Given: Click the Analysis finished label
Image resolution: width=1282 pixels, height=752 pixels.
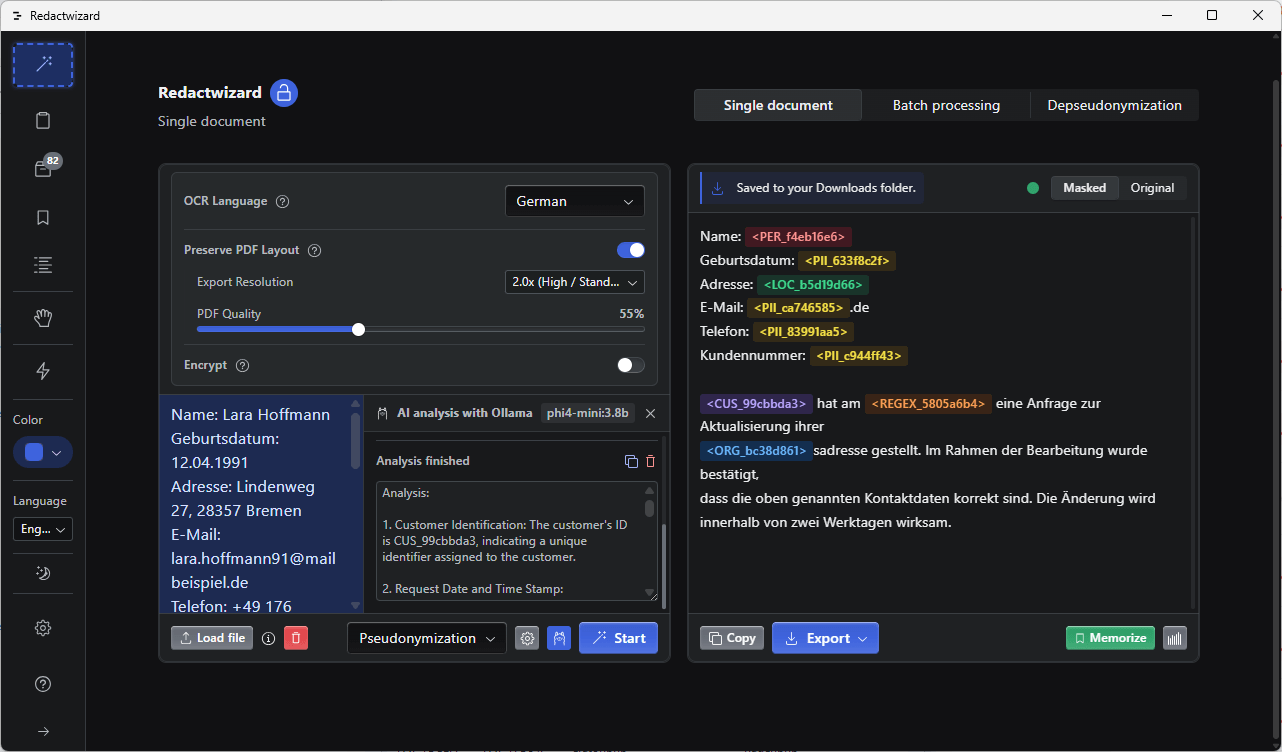Looking at the screenshot, I should pyautogui.click(x=423, y=461).
